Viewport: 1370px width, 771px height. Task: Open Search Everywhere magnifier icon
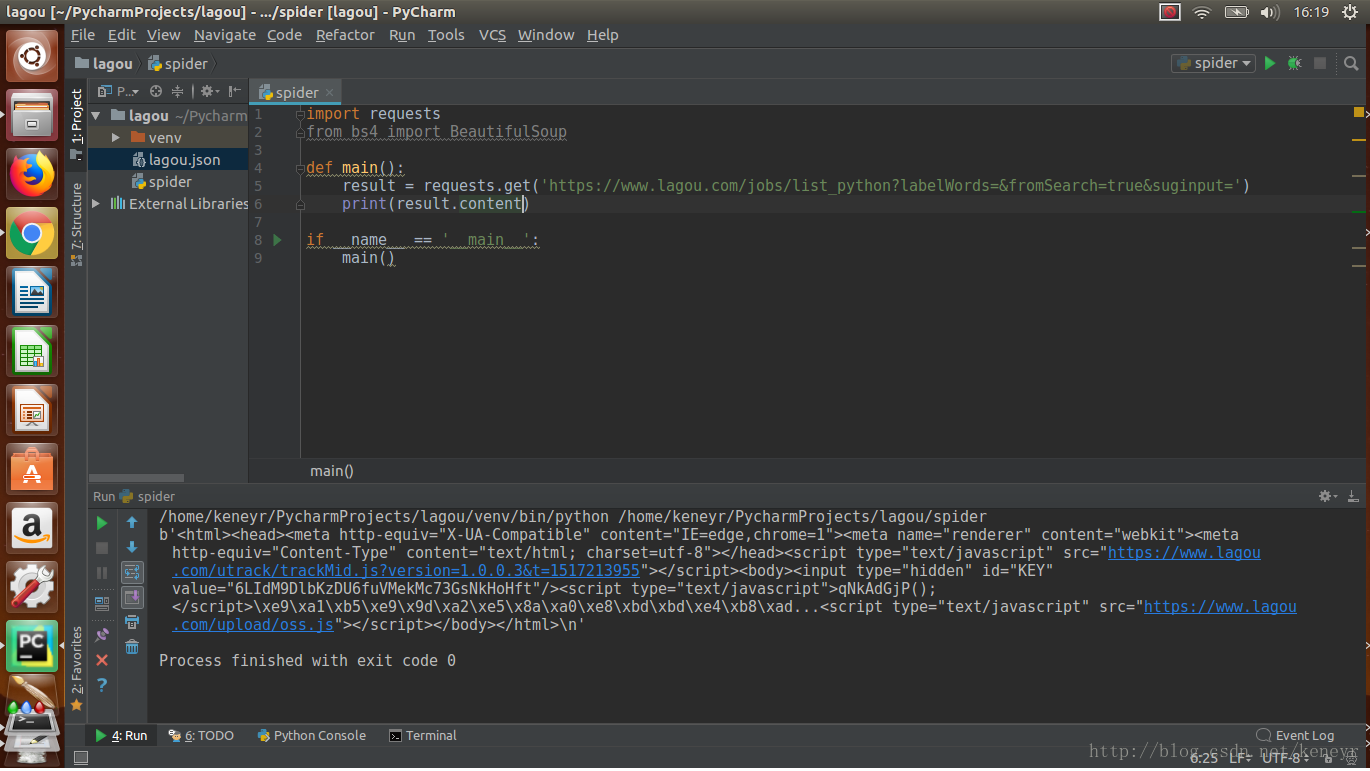coord(1349,63)
